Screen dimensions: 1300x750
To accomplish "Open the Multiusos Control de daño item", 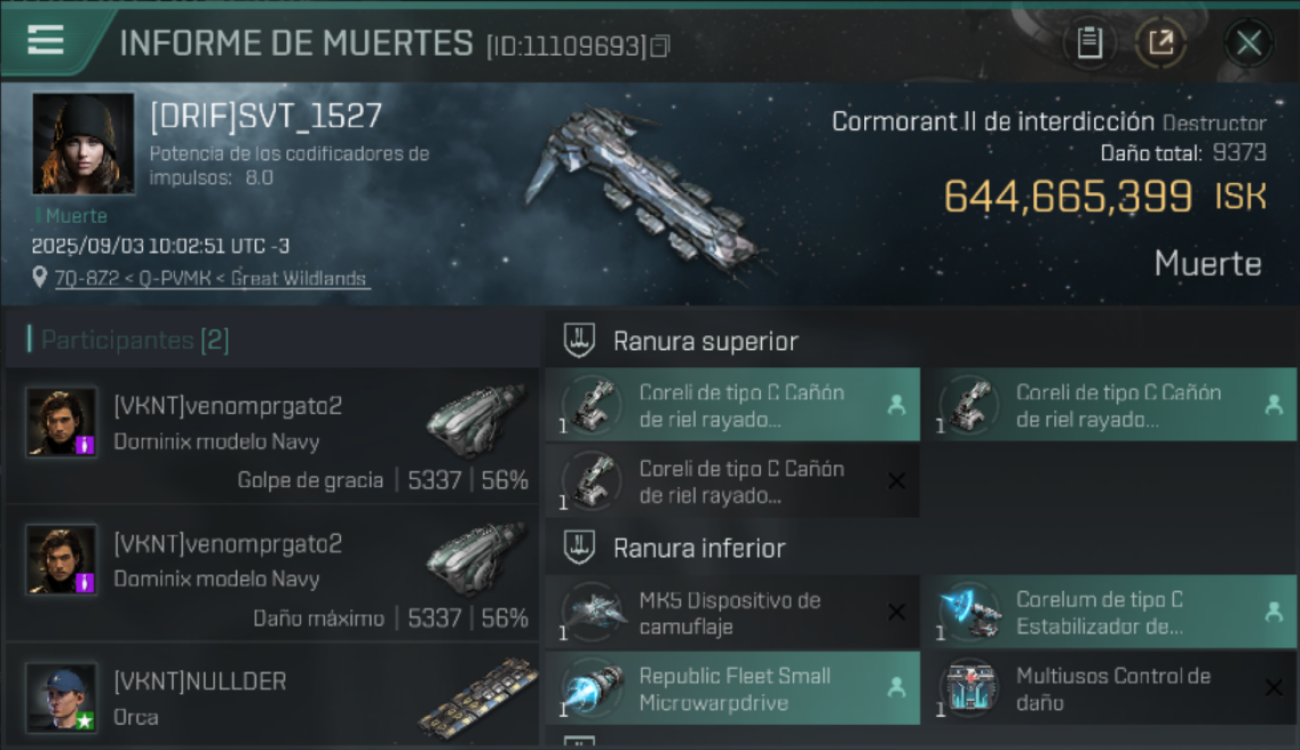I will 1110,688.
